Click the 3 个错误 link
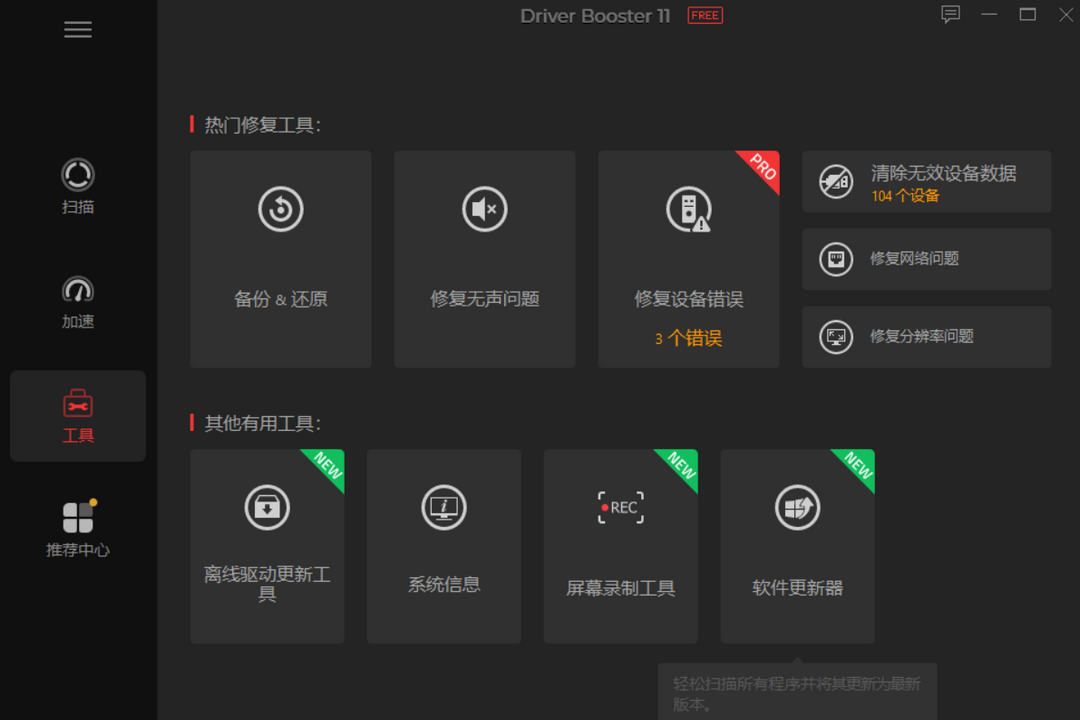 688,340
